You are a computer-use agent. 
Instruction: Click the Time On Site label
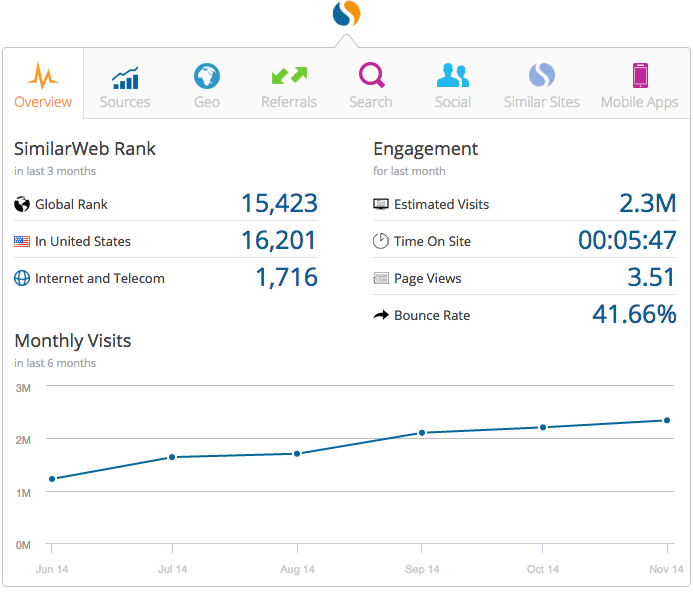pos(432,241)
